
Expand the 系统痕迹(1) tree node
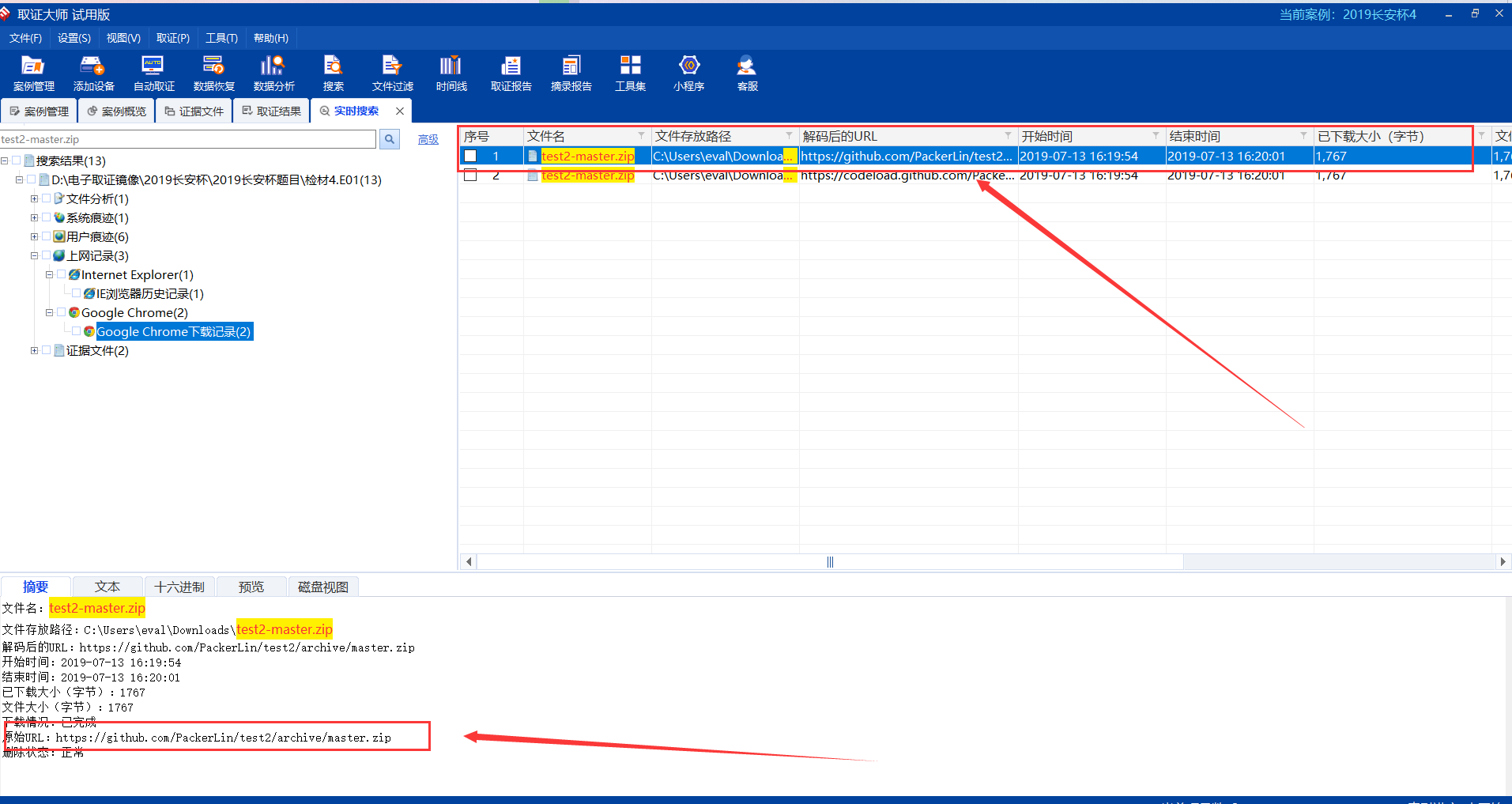click(x=34, y=217)
